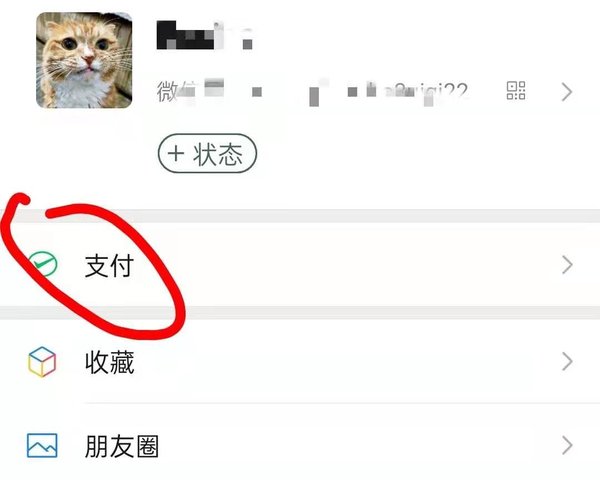Open the QR code icon beside WeChat ID

pos(516,91)
